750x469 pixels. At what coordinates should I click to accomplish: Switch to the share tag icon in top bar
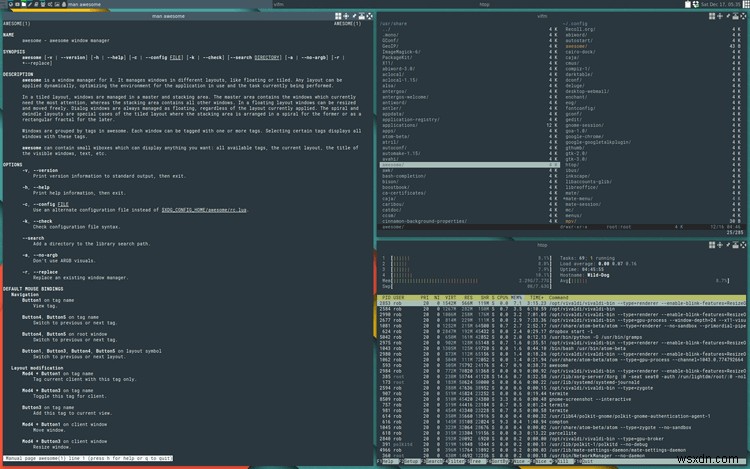point(50,4)
